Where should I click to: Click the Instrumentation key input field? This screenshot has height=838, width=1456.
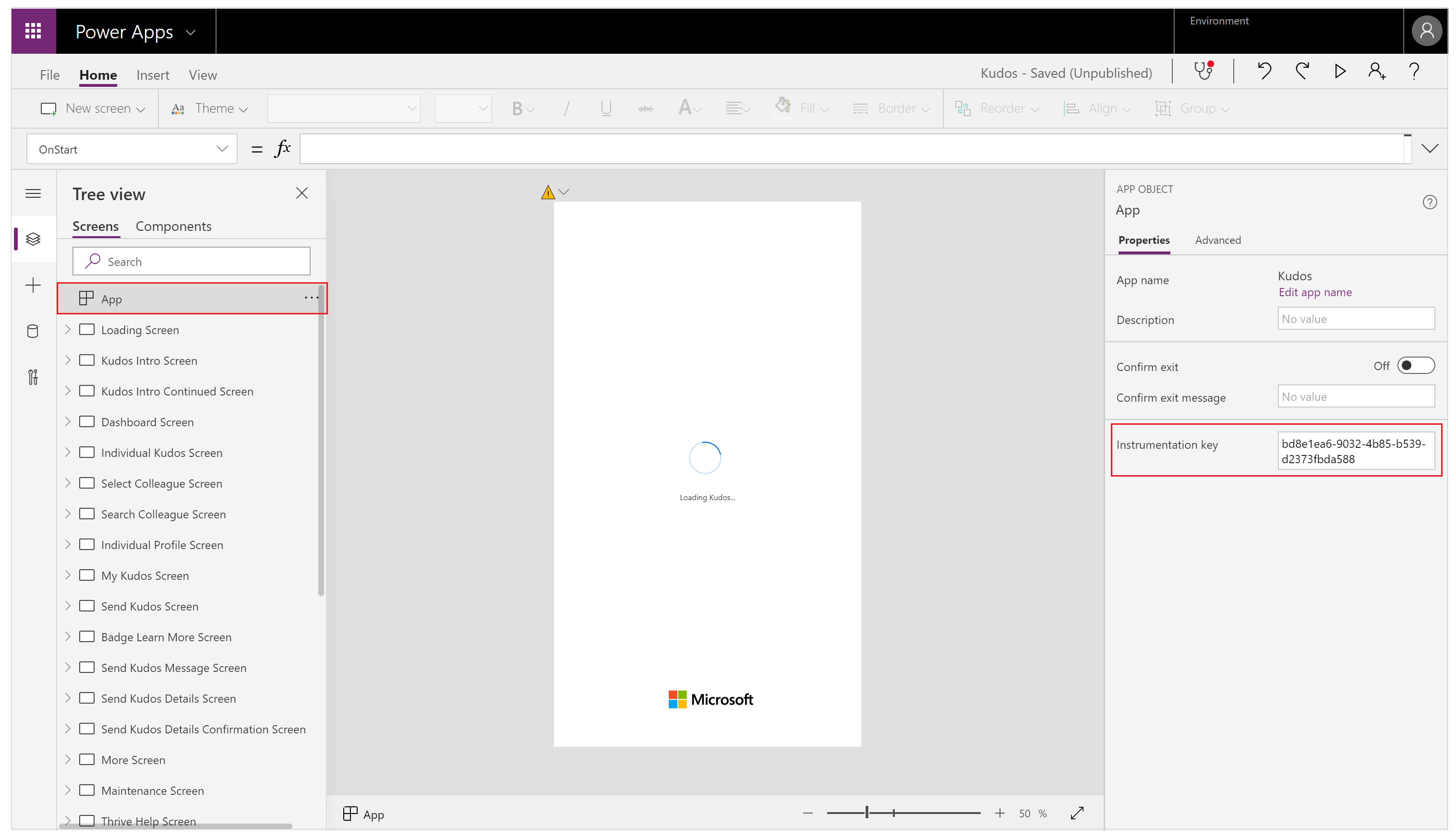pyautogui.click(x=1356, y=450)
